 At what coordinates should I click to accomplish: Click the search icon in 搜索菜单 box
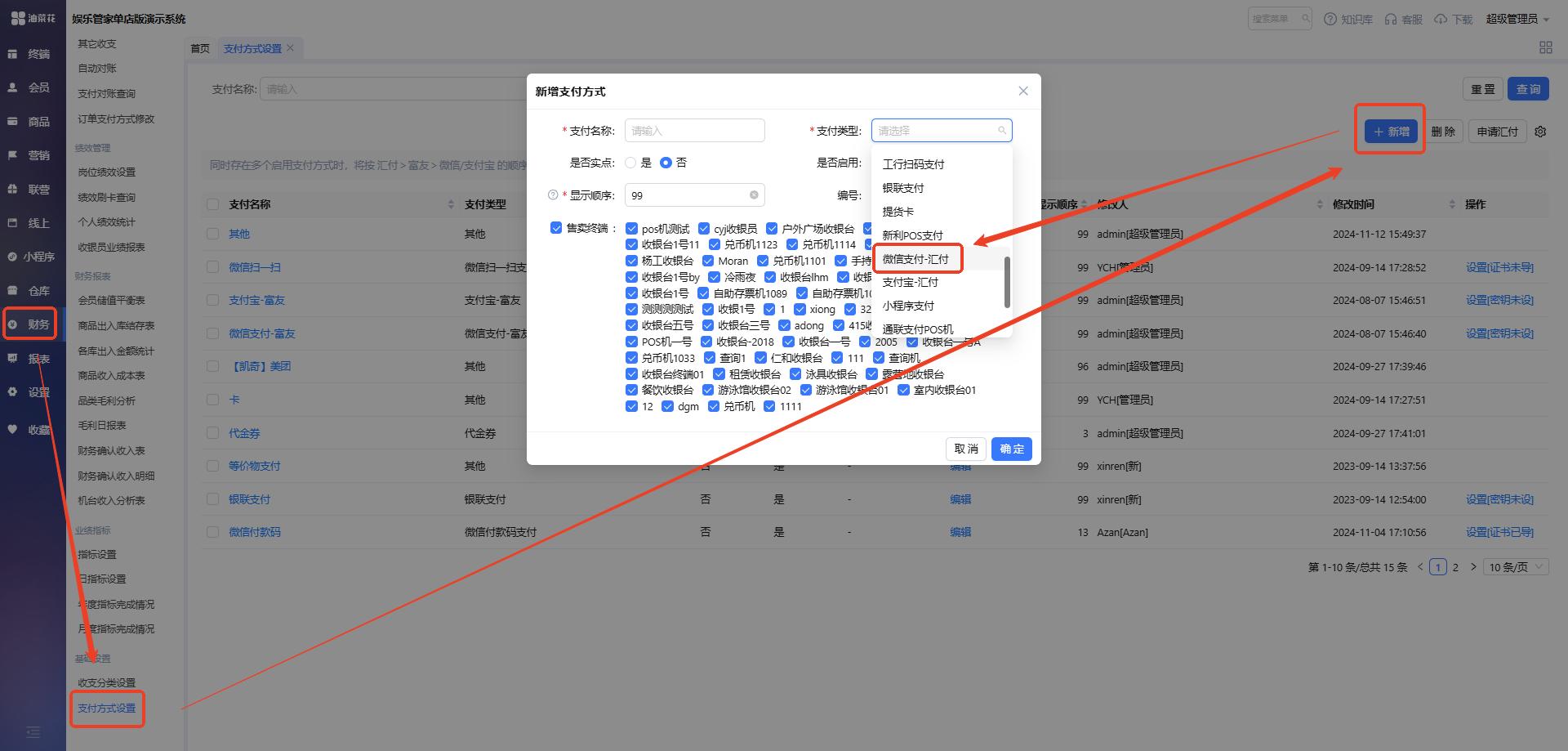1305,18
